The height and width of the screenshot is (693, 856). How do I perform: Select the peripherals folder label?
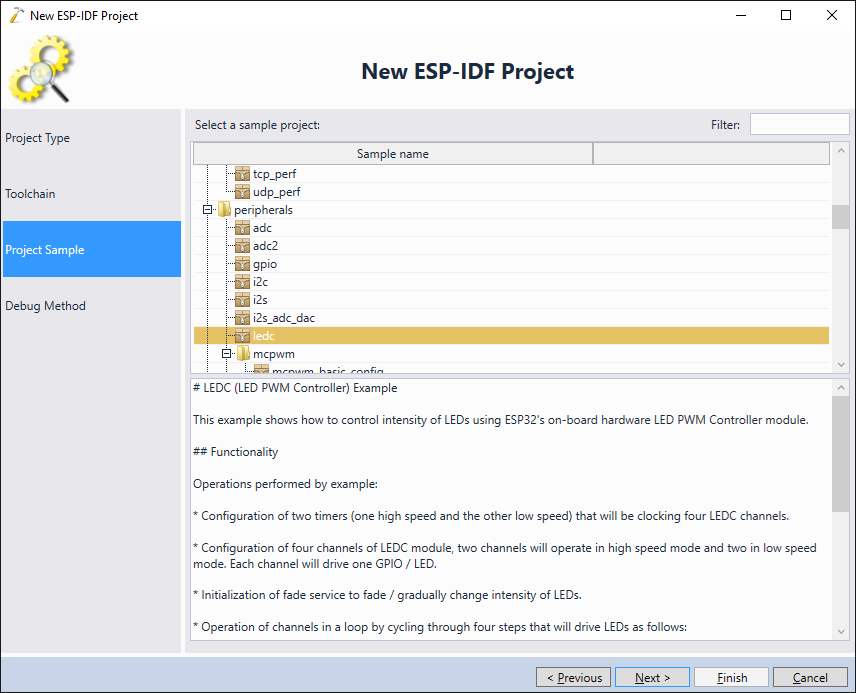pyautogui.click(x=263, y=210)
